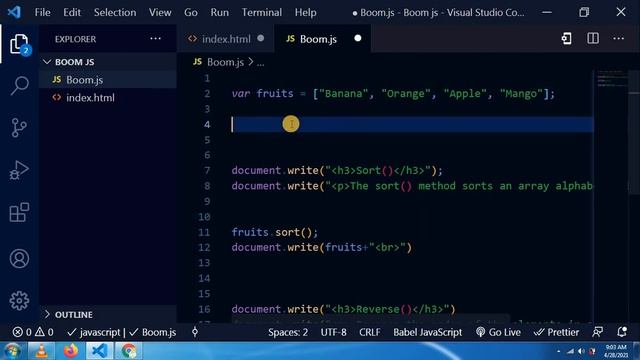Close the index.html tab via unsaved dot
The image size is (640, 360).
[x=261, y=38]
